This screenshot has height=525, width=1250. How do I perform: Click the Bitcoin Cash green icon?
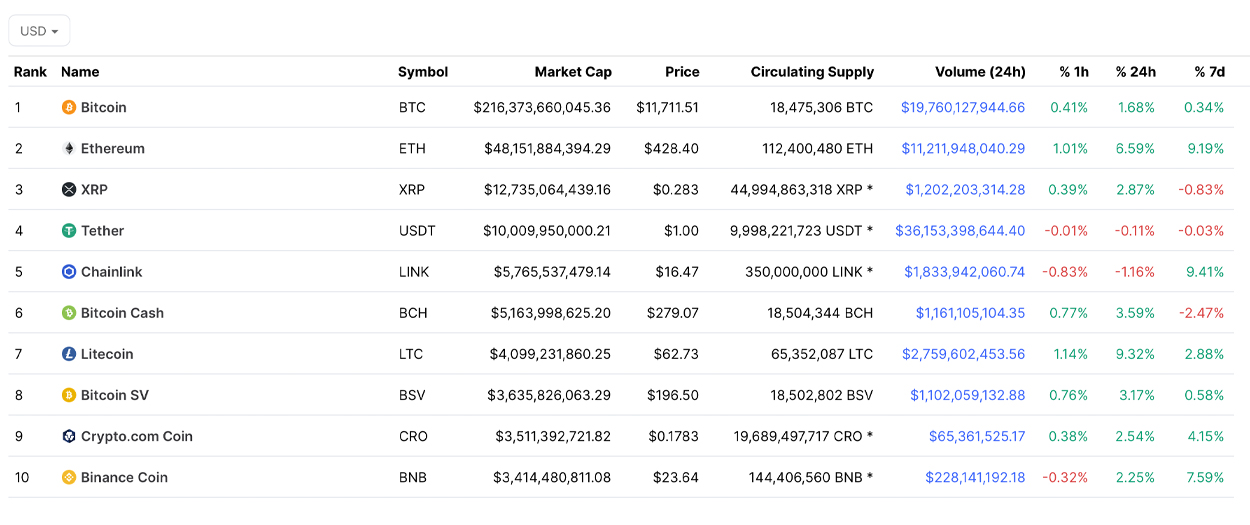coord(69,313)
